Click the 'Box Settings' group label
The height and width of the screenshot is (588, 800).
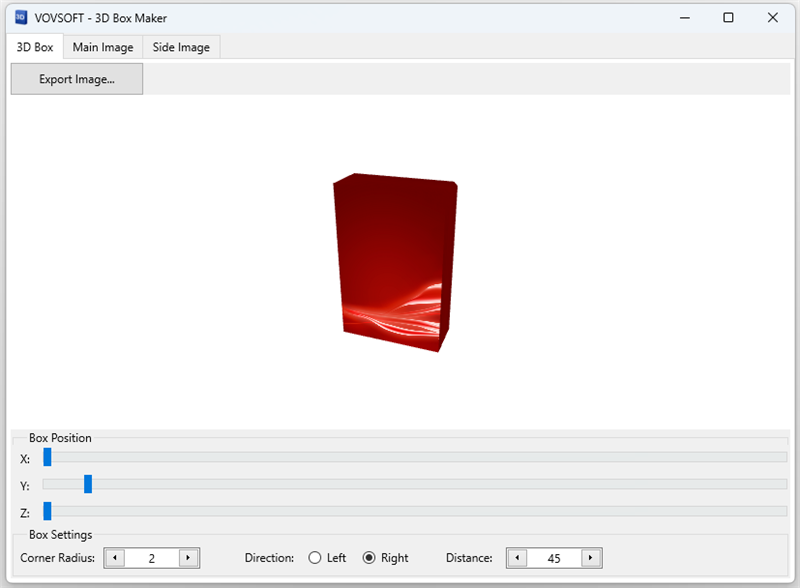[x=61, y=534]
